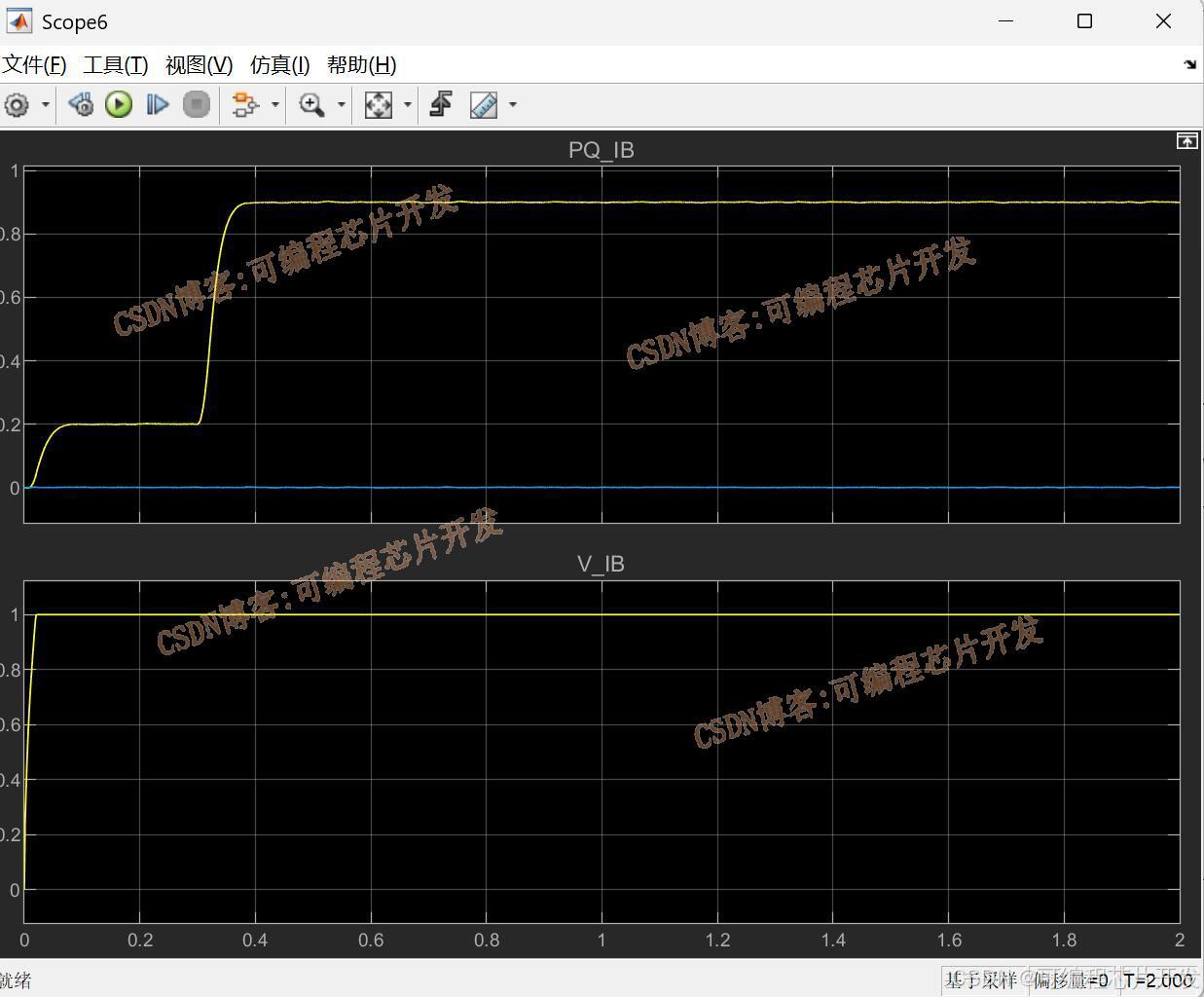This screenshot has width=1204, height=997.
Task: Click the 就绪 status text
Action: [16, 980]
